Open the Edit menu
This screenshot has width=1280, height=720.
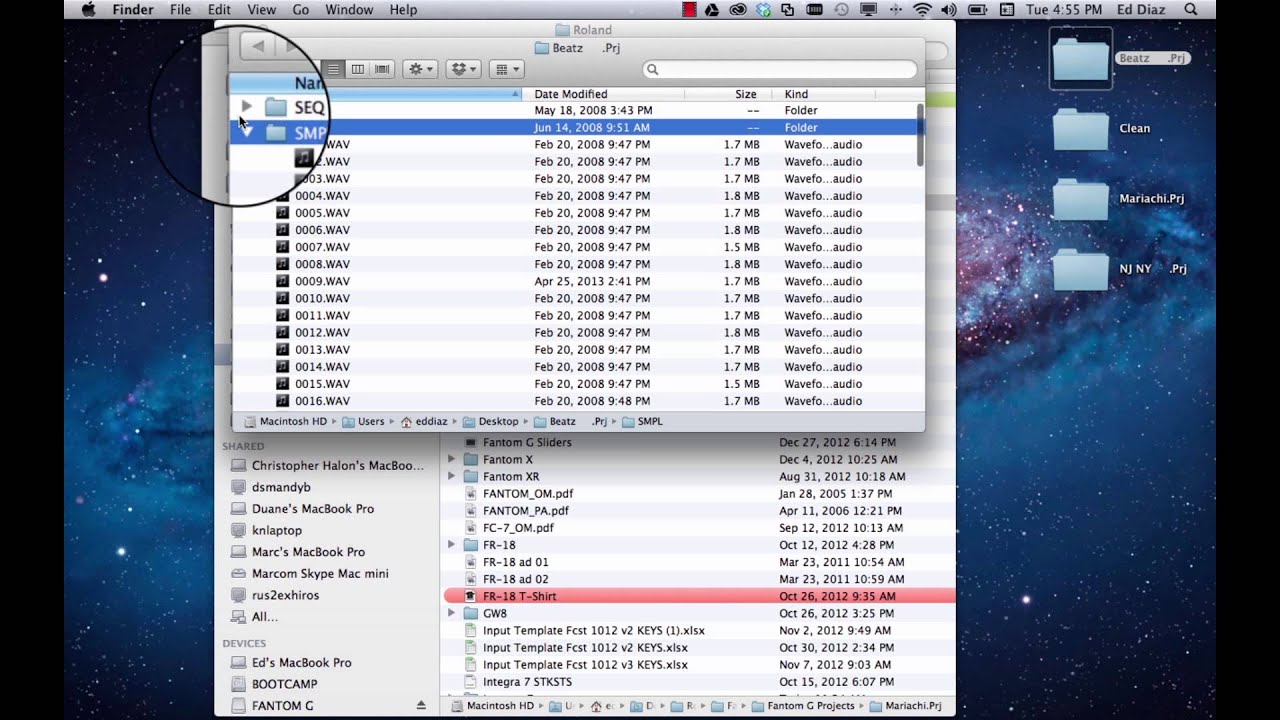[219, 9]
